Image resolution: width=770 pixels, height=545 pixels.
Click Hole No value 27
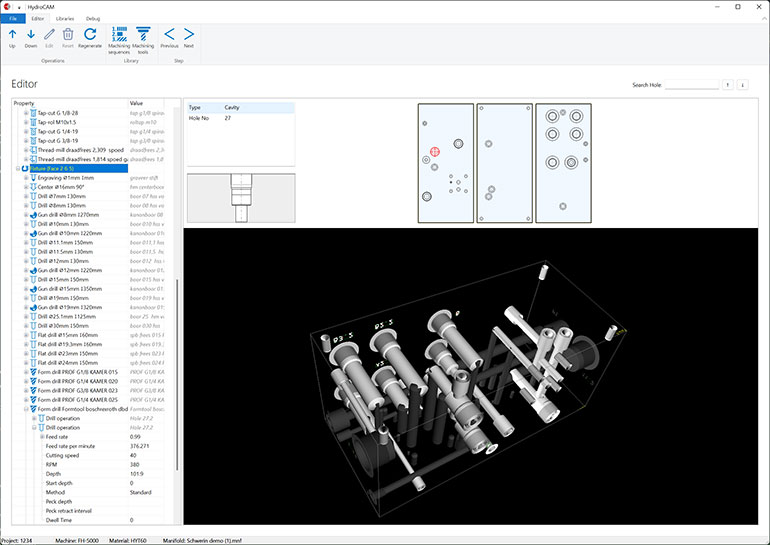pyautogui.click(x=227, y=118)
